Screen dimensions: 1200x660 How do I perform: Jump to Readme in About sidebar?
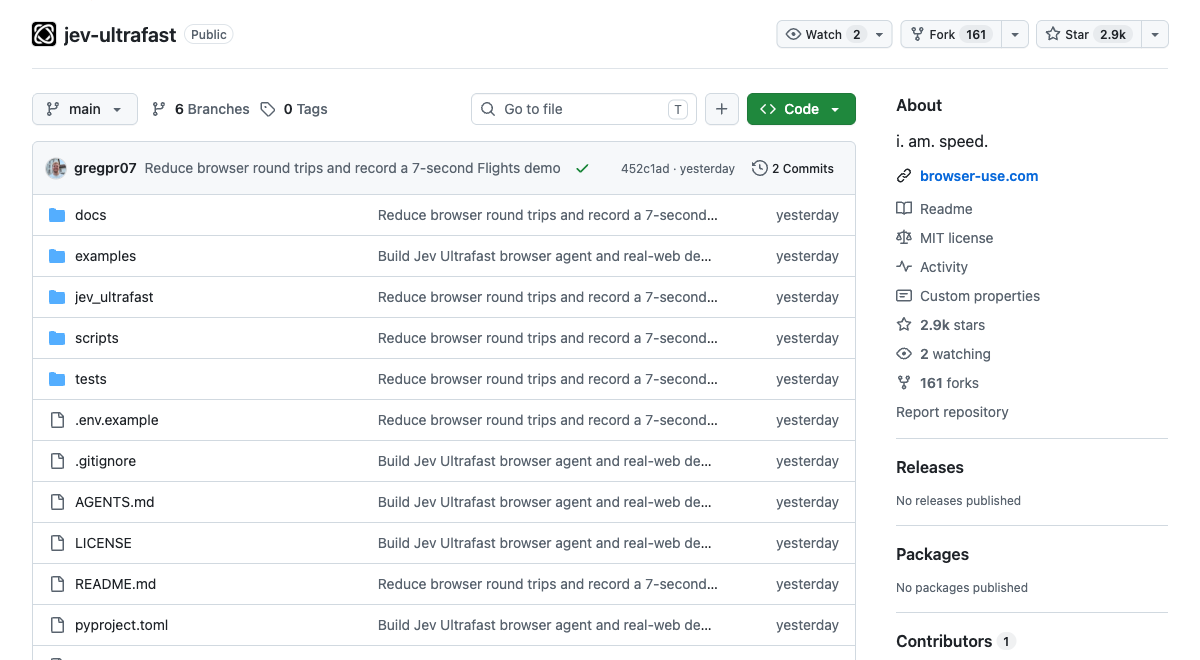coord(946,209)
